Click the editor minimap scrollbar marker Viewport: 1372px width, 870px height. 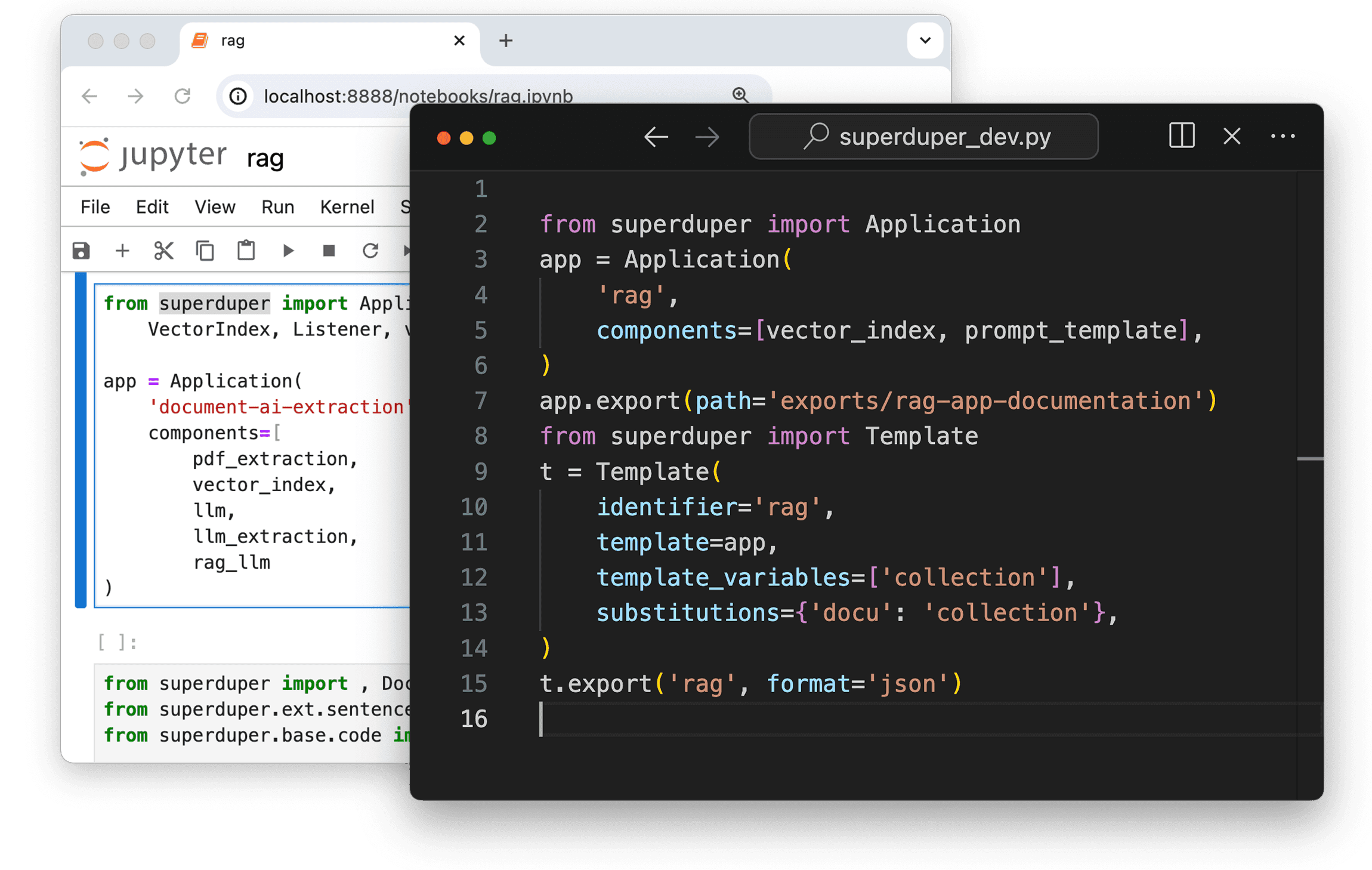(x=1310, y=458)
